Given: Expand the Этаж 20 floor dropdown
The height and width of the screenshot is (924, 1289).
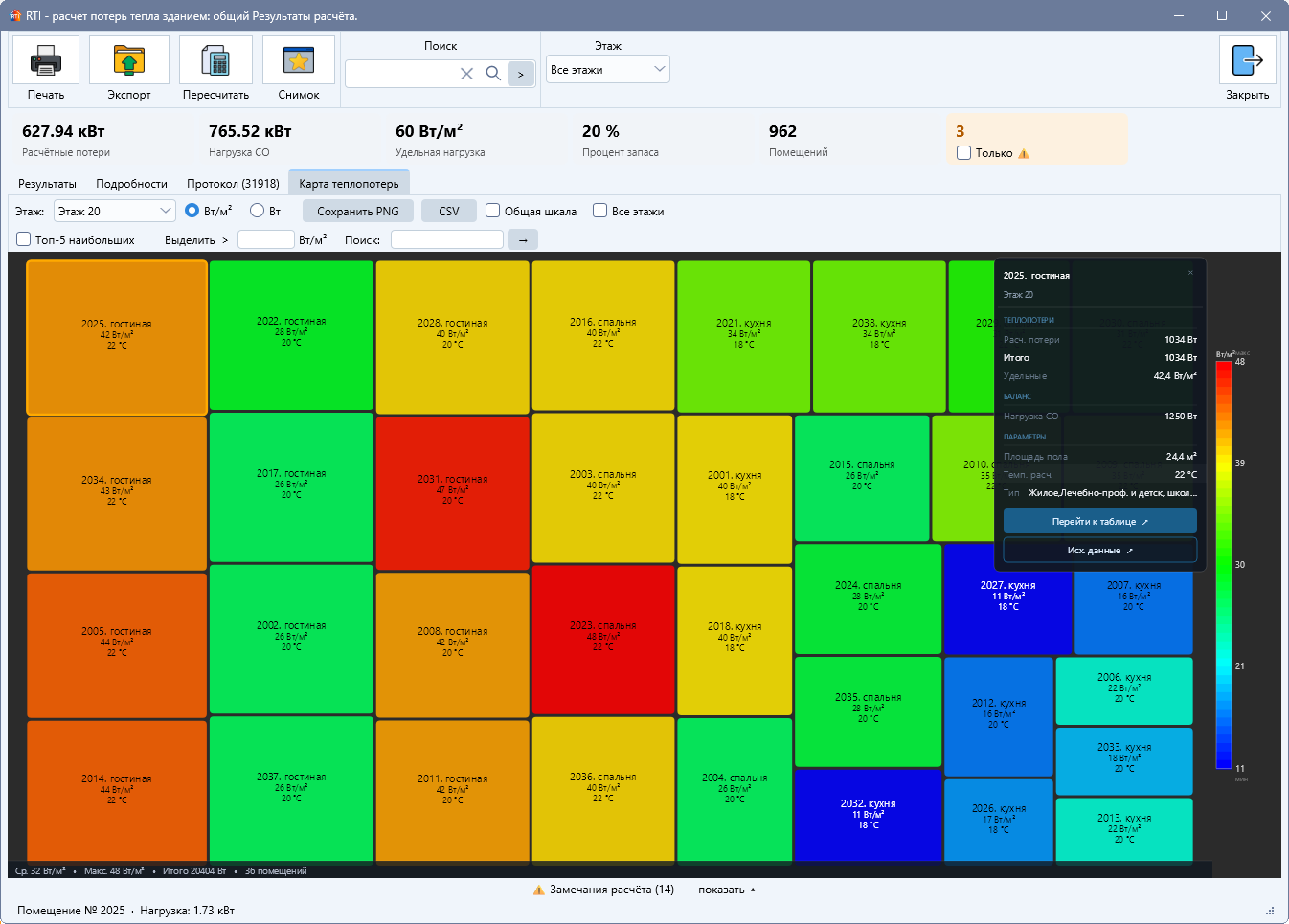Looking at the screenshot, I should (x=114, y=211).
